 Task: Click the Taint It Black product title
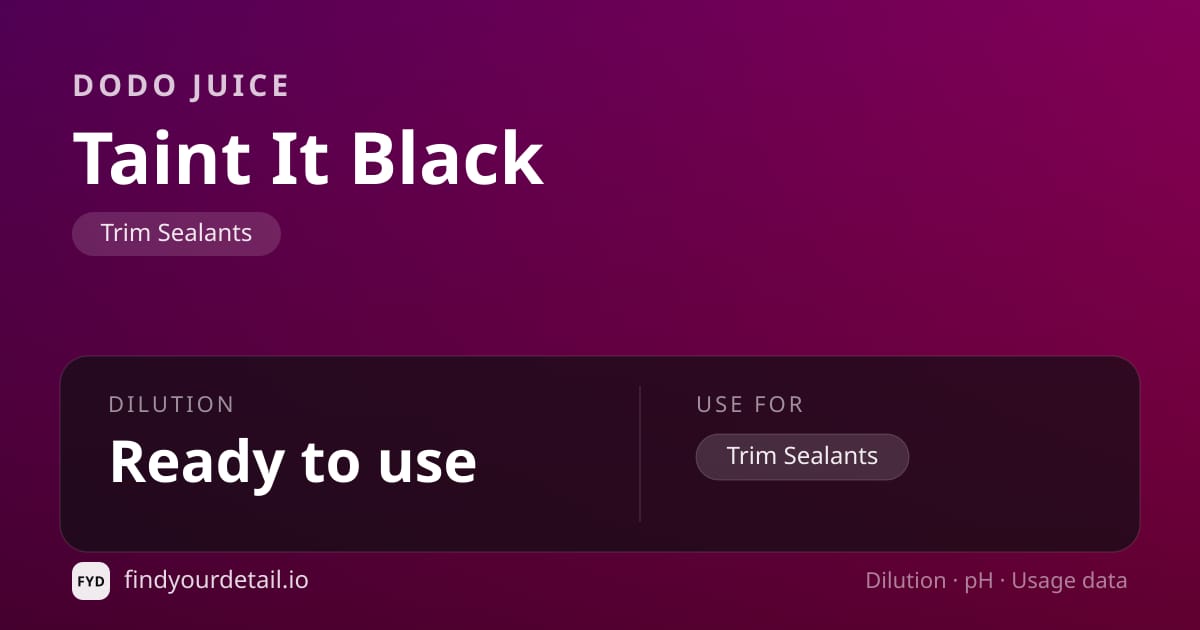[x=308, y=159]
